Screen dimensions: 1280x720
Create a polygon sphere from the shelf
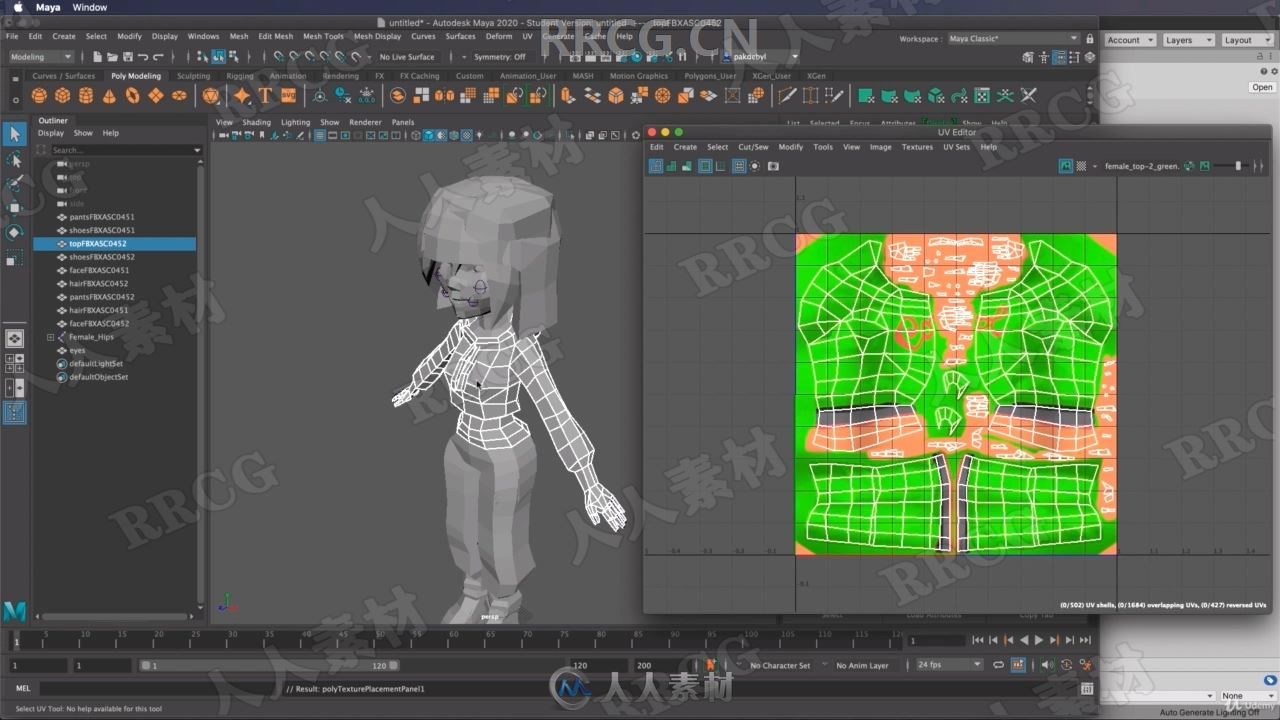38,96
